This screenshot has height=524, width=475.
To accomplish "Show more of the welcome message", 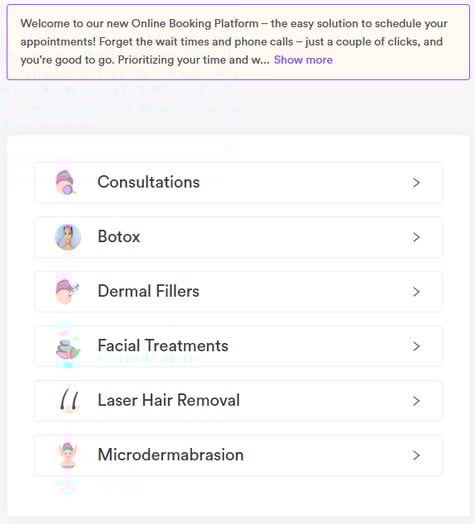I will [303, 60].
